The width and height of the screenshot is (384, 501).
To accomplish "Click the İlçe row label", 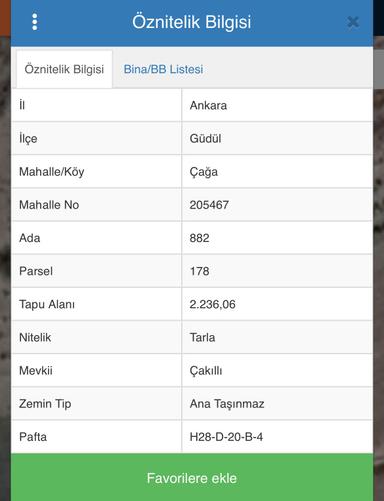I will (x=28, y=138).
